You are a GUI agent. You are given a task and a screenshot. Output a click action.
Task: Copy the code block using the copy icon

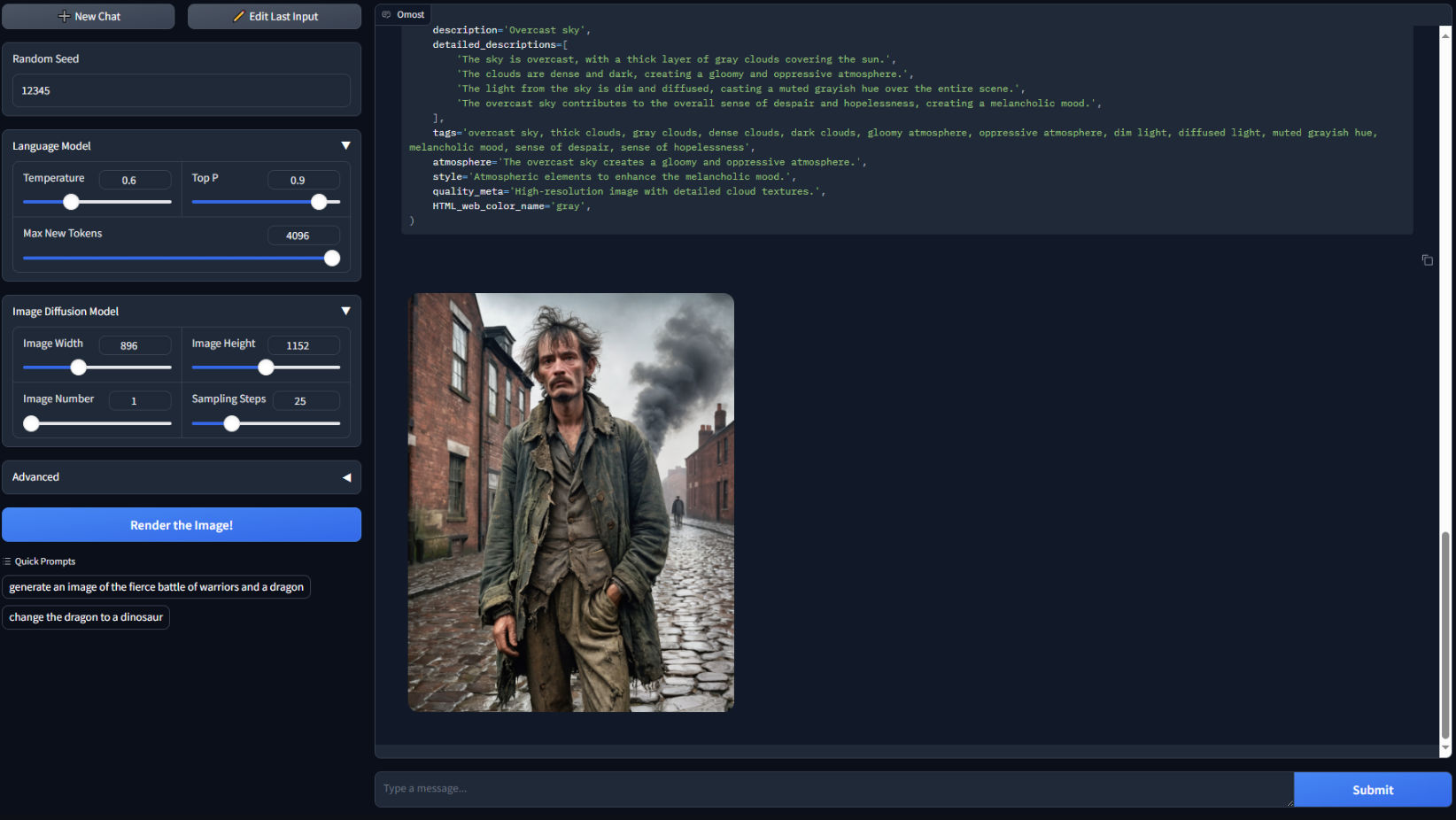click(x=1428, y=259)
